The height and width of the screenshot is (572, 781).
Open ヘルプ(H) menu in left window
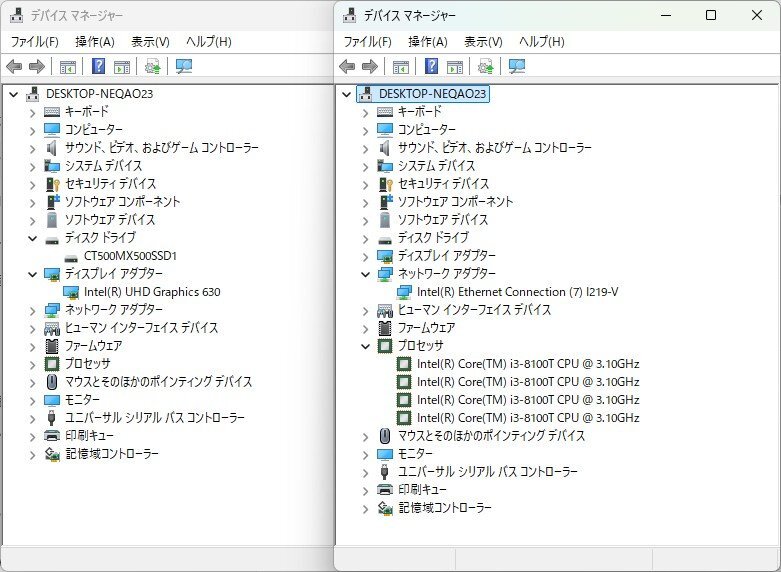(208, 42)
